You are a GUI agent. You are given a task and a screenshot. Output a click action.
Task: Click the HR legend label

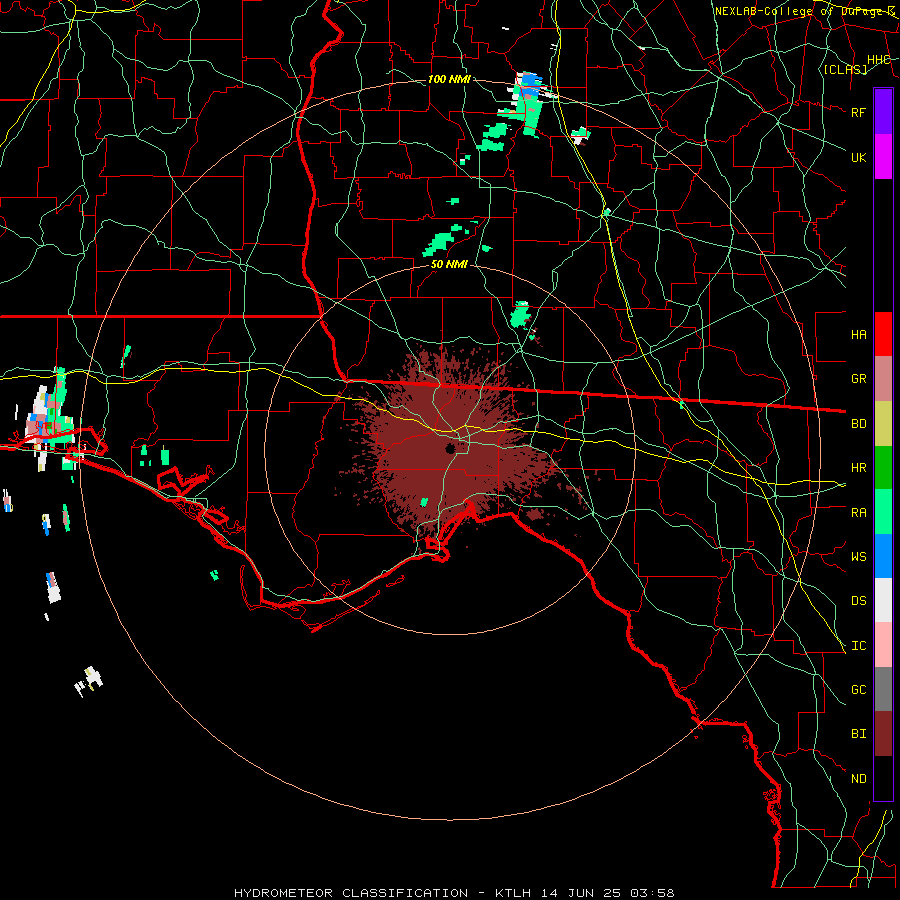click(x=858, y=468)
